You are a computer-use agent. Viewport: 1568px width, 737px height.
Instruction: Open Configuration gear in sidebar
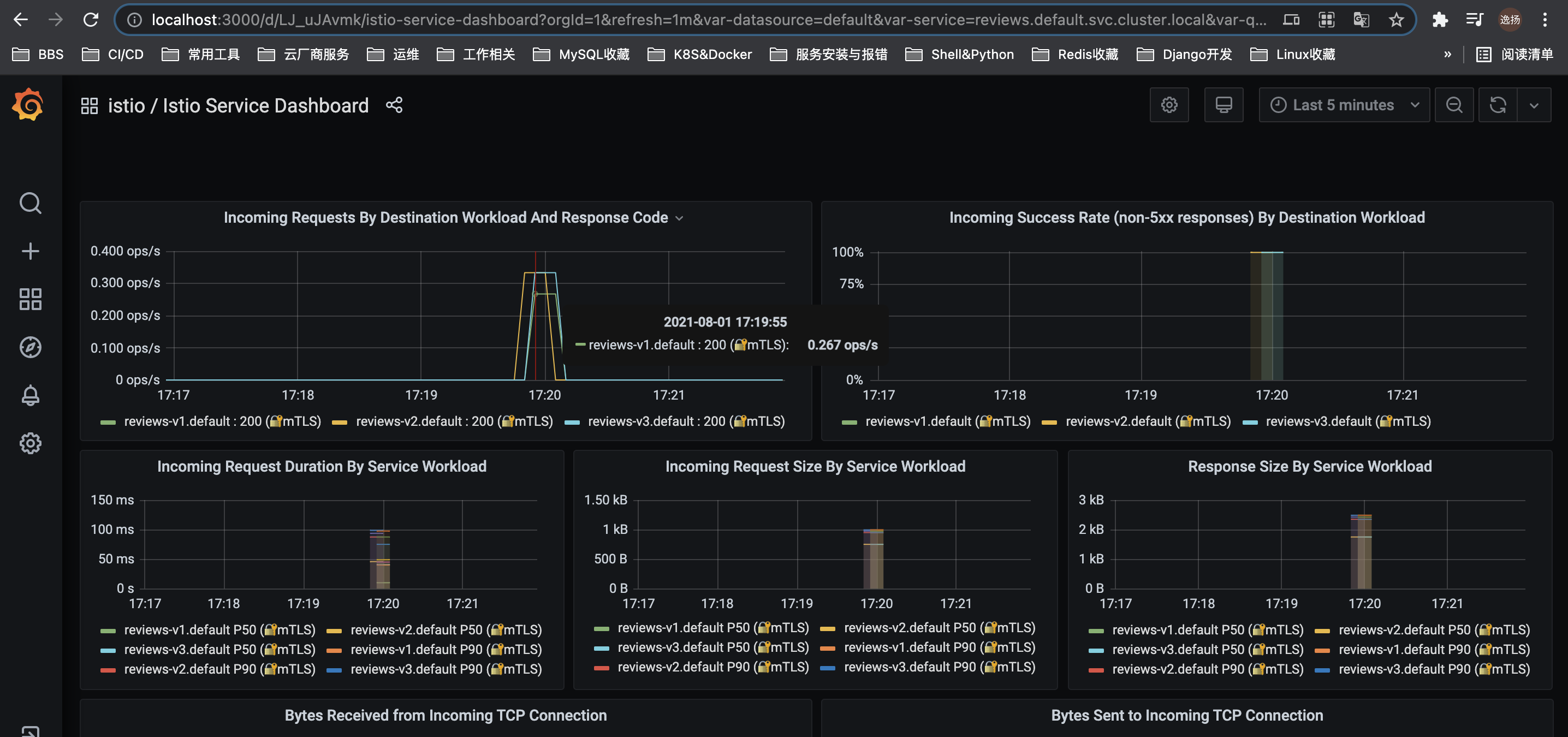point(30,443)
